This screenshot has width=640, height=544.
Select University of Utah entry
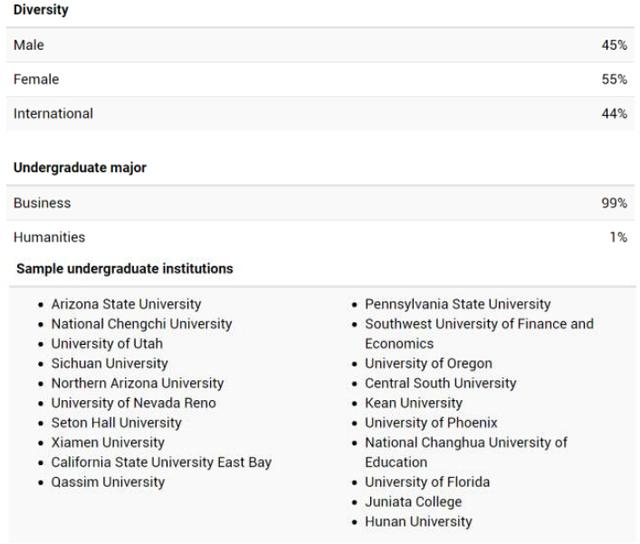pos(107,344)
